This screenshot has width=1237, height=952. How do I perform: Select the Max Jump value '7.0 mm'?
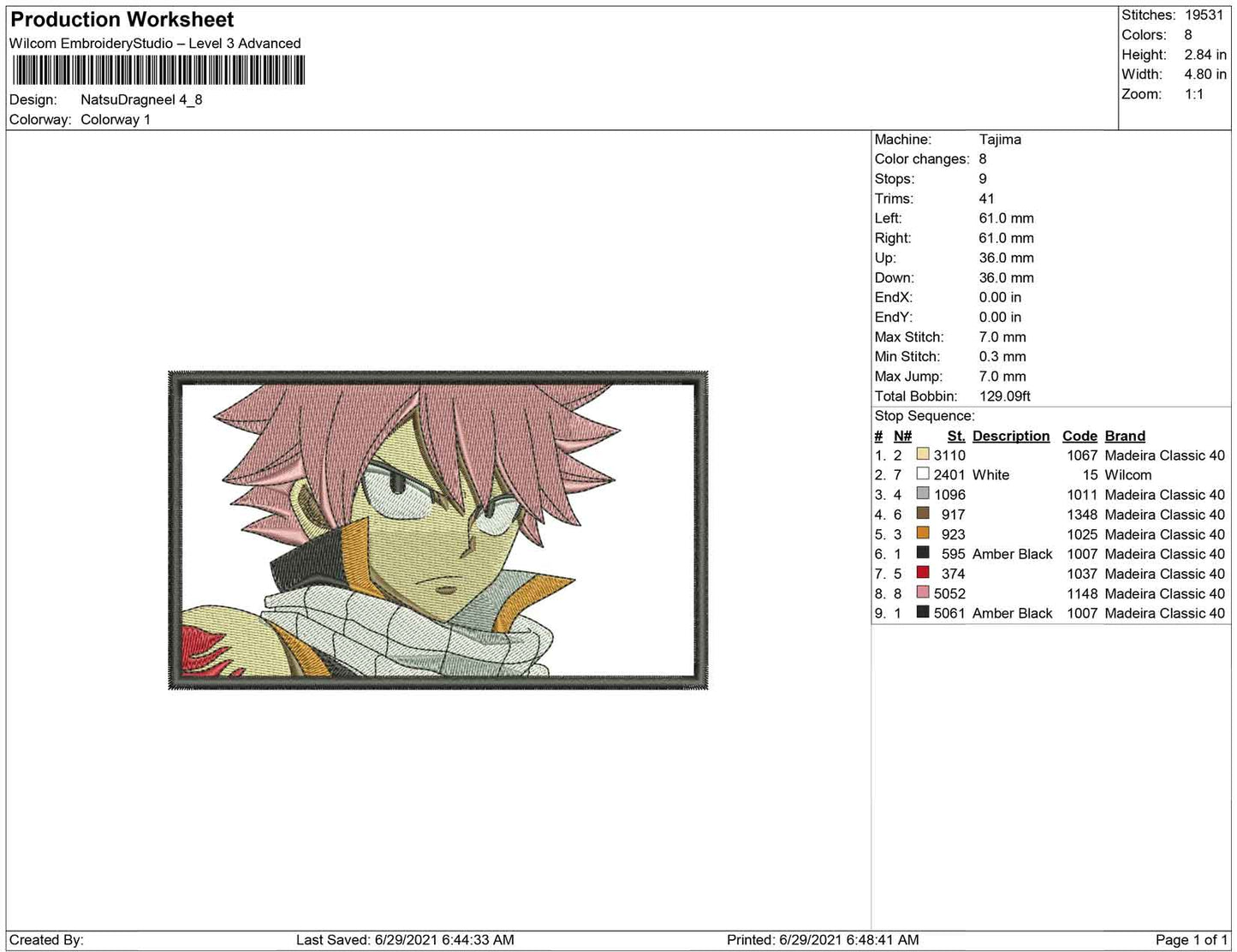pos(1002,377)
